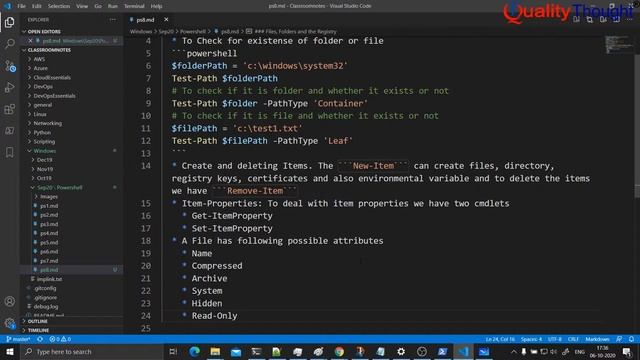Open Run and Debug view
640x360 pixels.
[9, 87]
